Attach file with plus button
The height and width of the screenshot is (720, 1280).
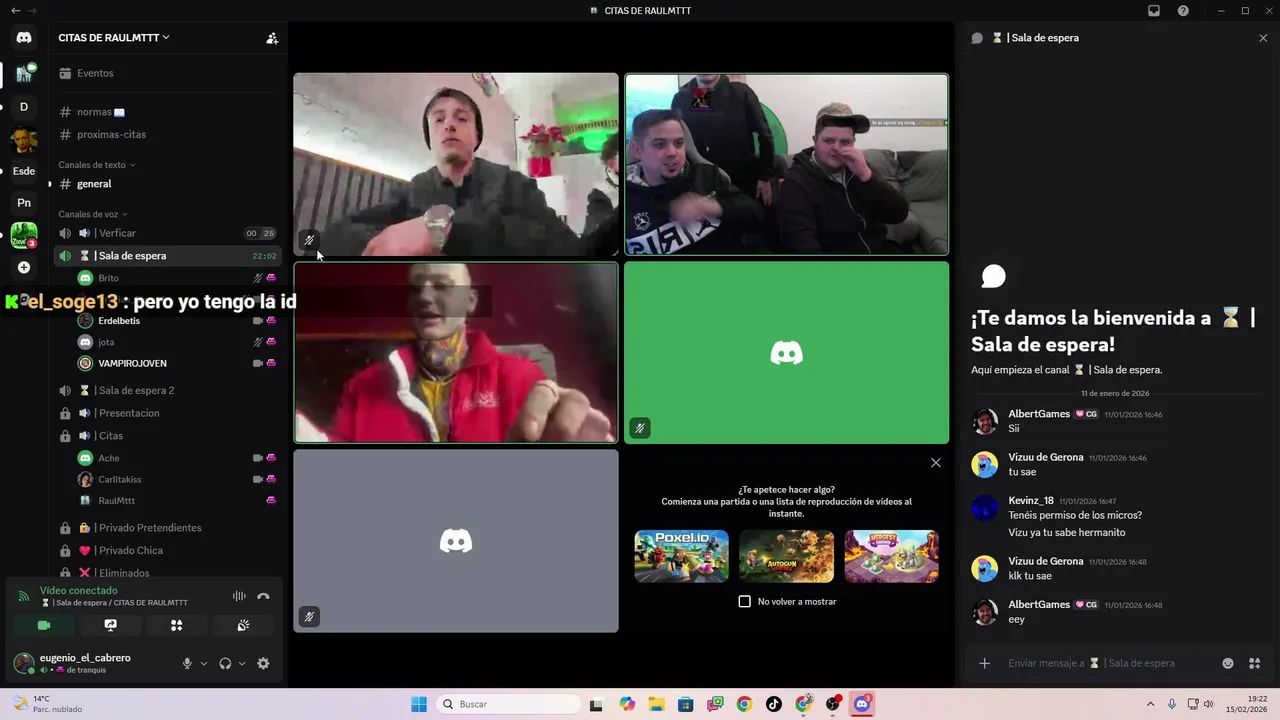pos(985,663)
